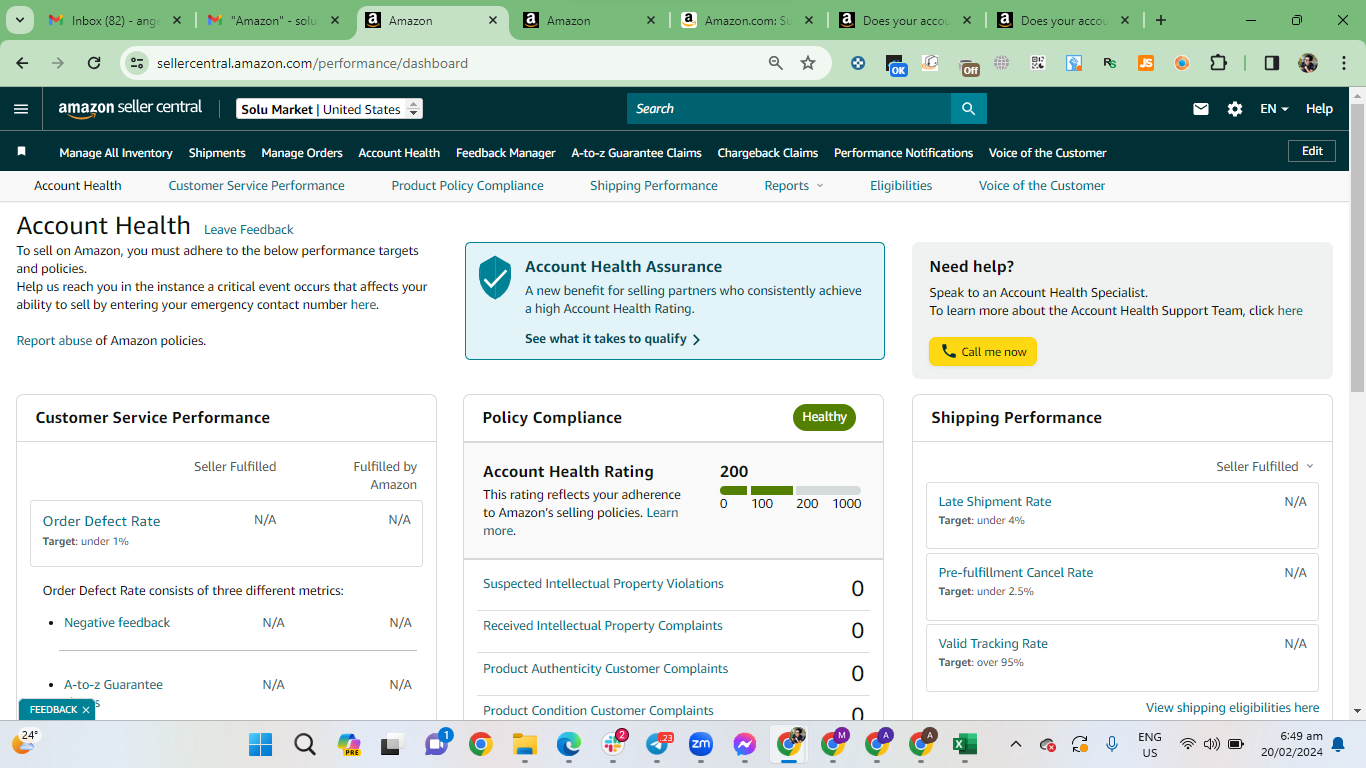Click the search magnifier button
Viewport: 1366px width, 768px height.
[968, 109]
